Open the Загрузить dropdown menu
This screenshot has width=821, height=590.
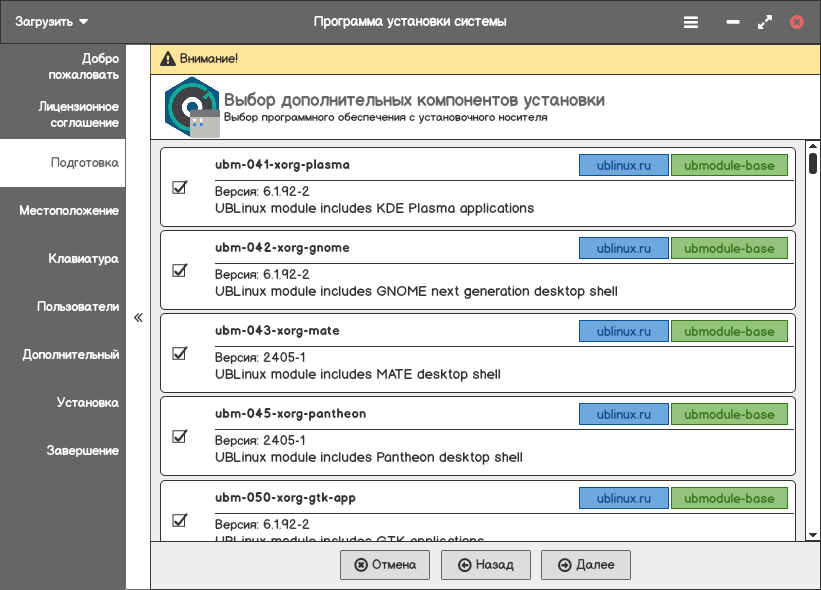[52, 21]
